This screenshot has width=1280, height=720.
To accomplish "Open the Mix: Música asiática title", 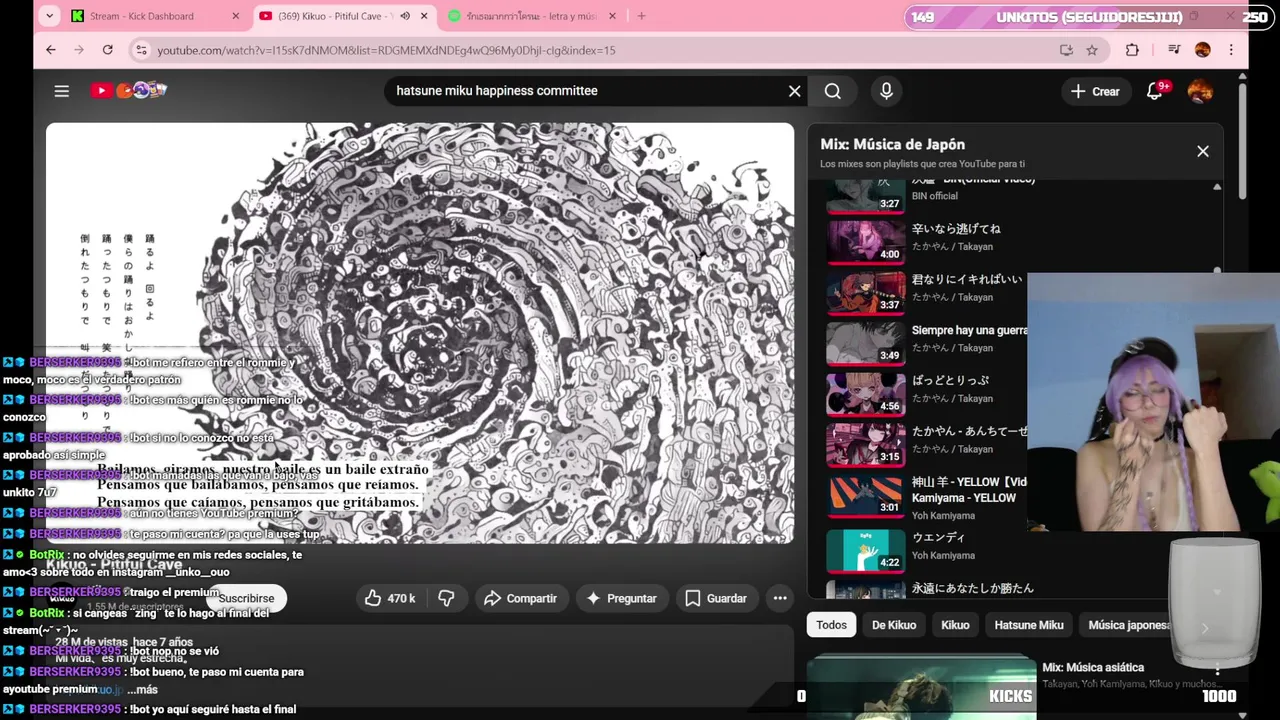I will (1093, 667).
